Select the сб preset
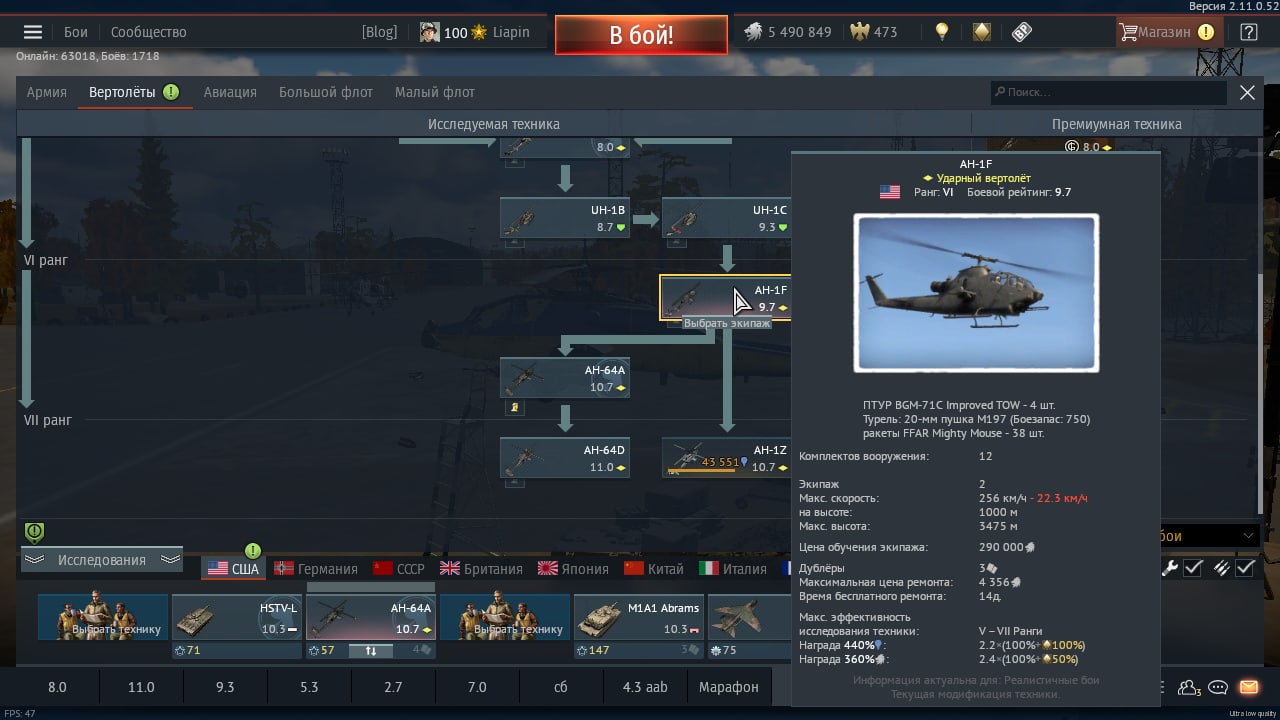Screen dimensions: 1280x720 561,687
